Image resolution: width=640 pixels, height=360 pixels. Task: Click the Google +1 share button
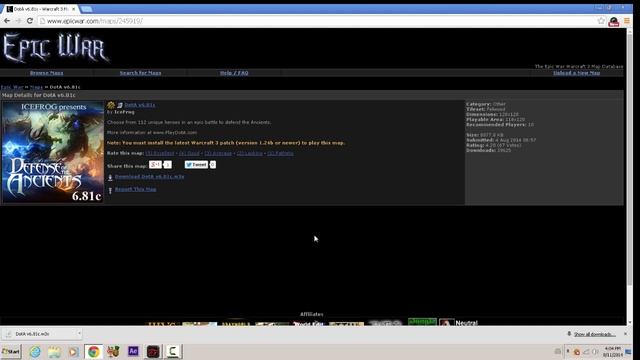155,164
